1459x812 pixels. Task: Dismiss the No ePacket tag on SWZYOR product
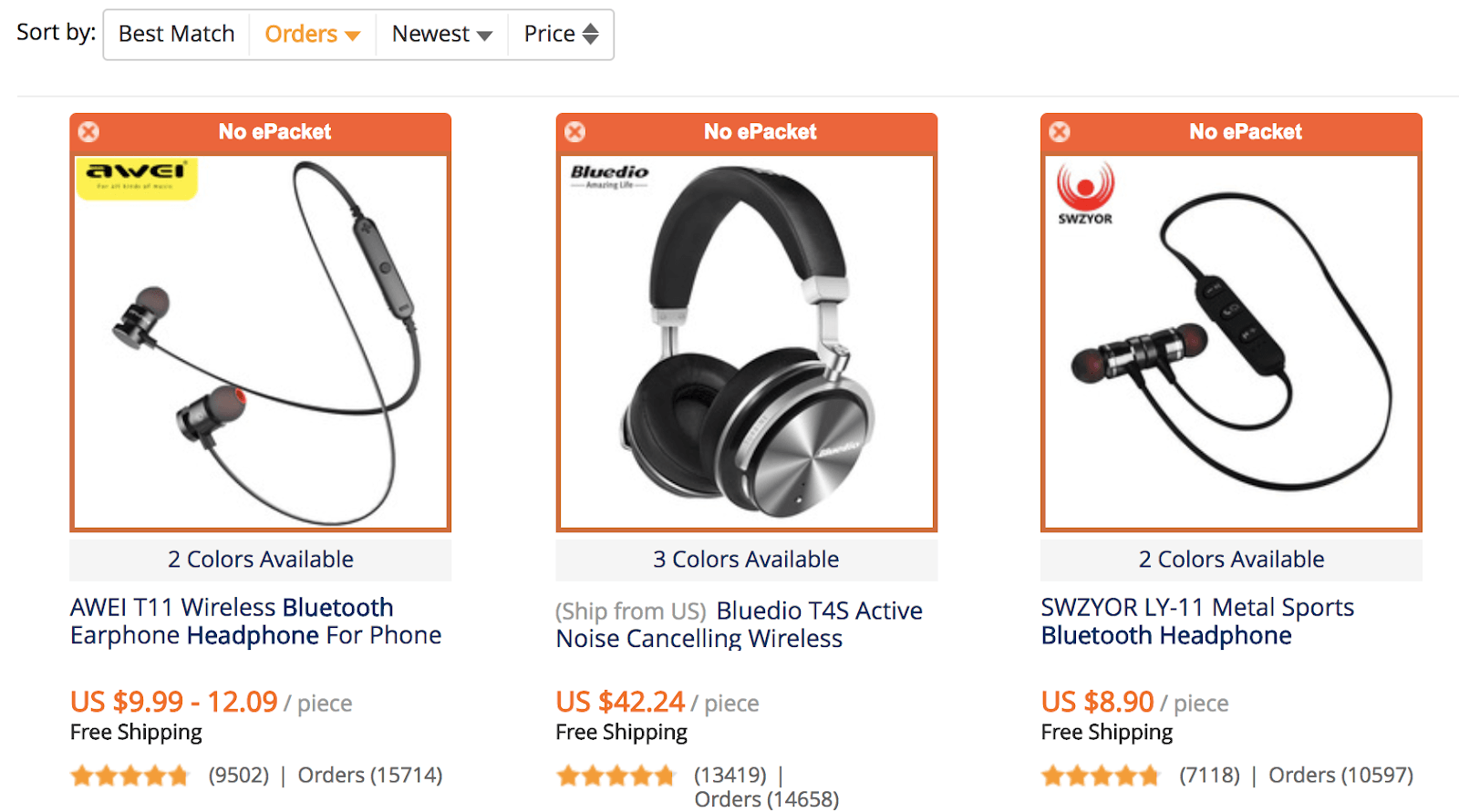(x=1060, y=131)
